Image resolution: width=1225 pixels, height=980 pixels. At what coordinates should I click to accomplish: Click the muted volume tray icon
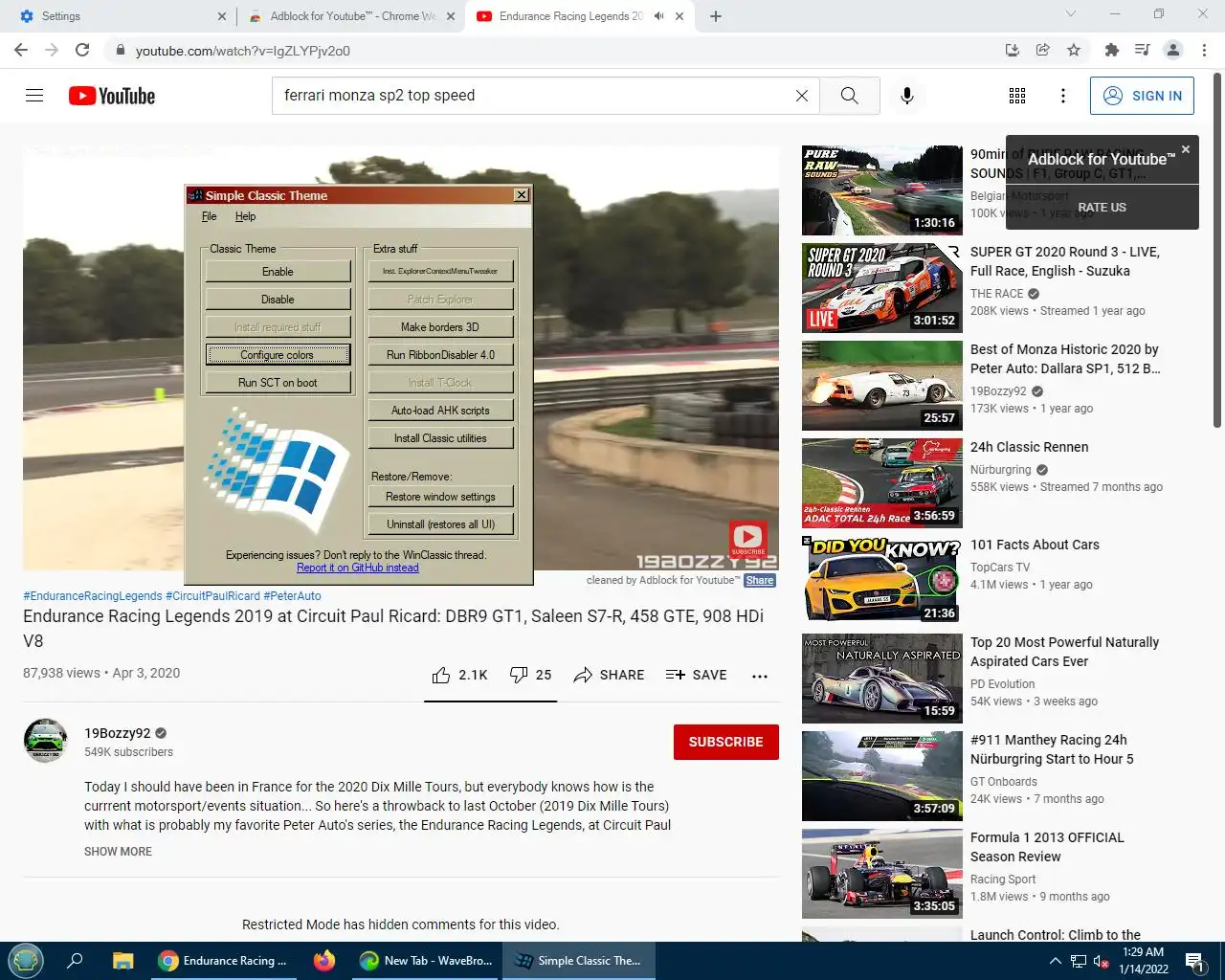1101,962
